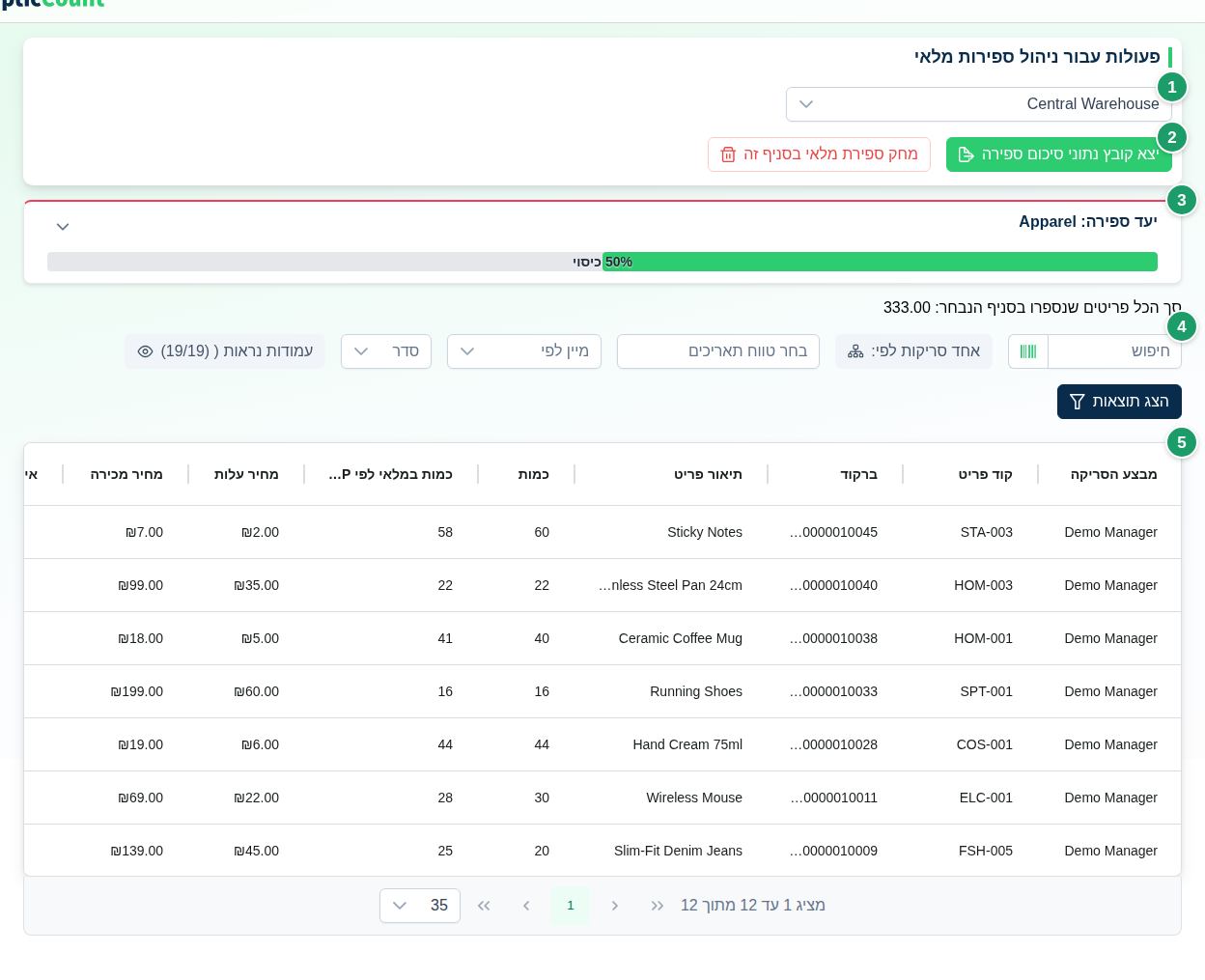Sort by the quantity column header

[533, 474]
